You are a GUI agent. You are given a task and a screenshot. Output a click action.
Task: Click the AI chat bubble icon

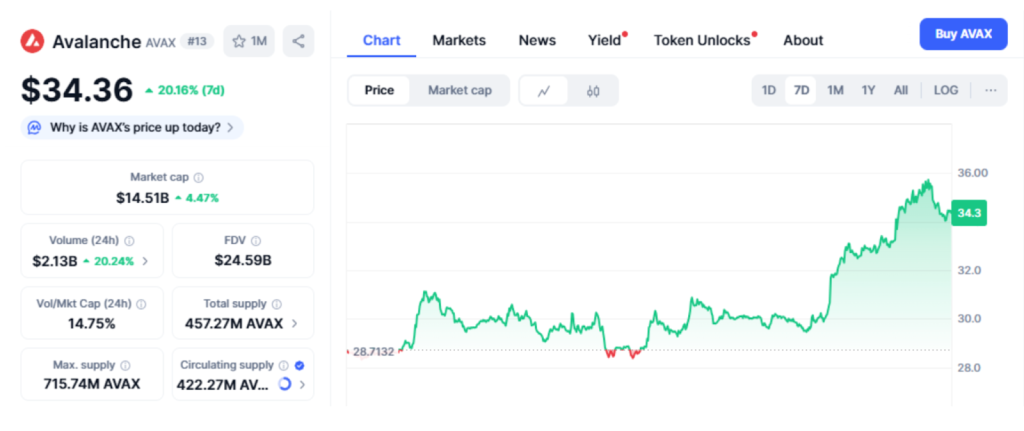pos(34,128)
